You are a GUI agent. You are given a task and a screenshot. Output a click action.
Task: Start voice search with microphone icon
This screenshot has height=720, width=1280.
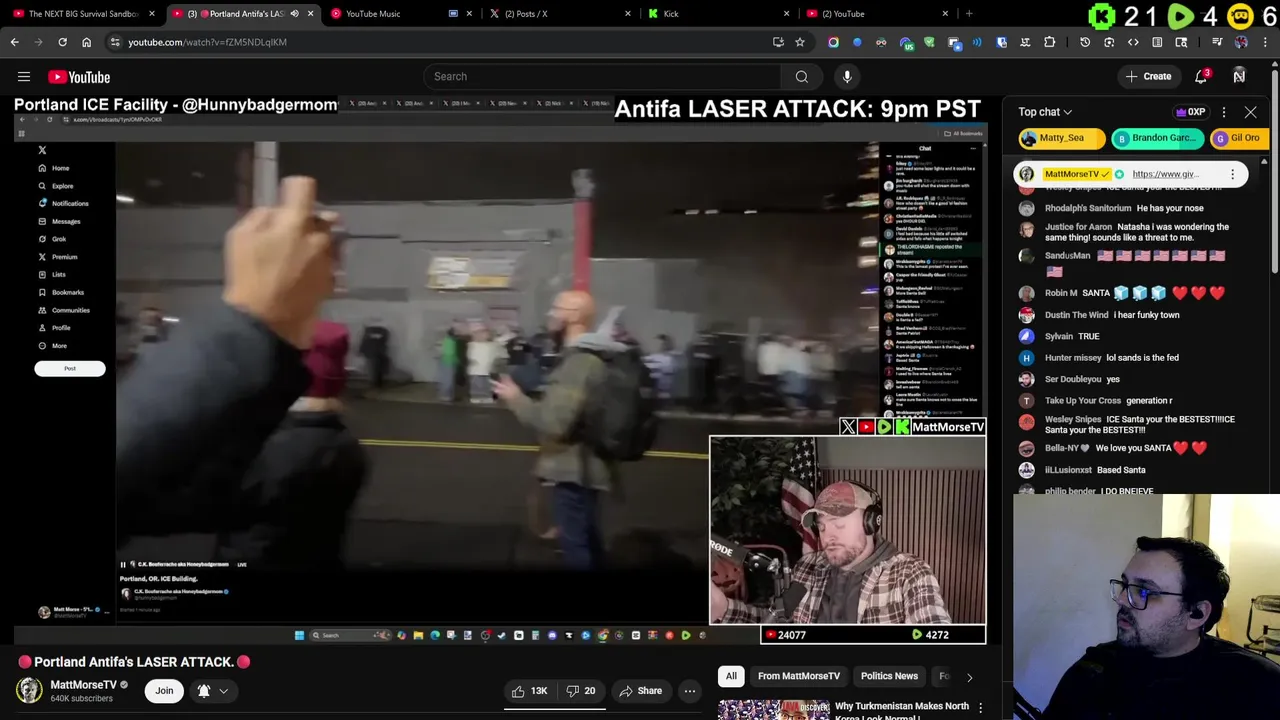click(x=847, y=77)
